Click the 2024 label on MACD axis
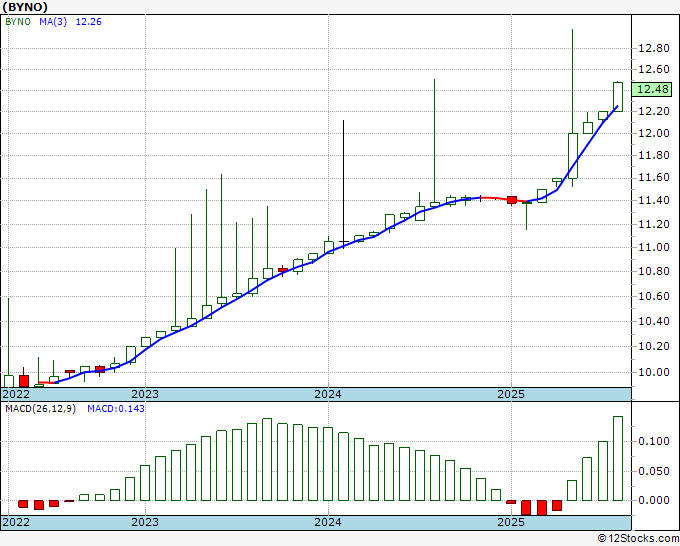This screenshot has width=680, height=546. click(328, 522)
